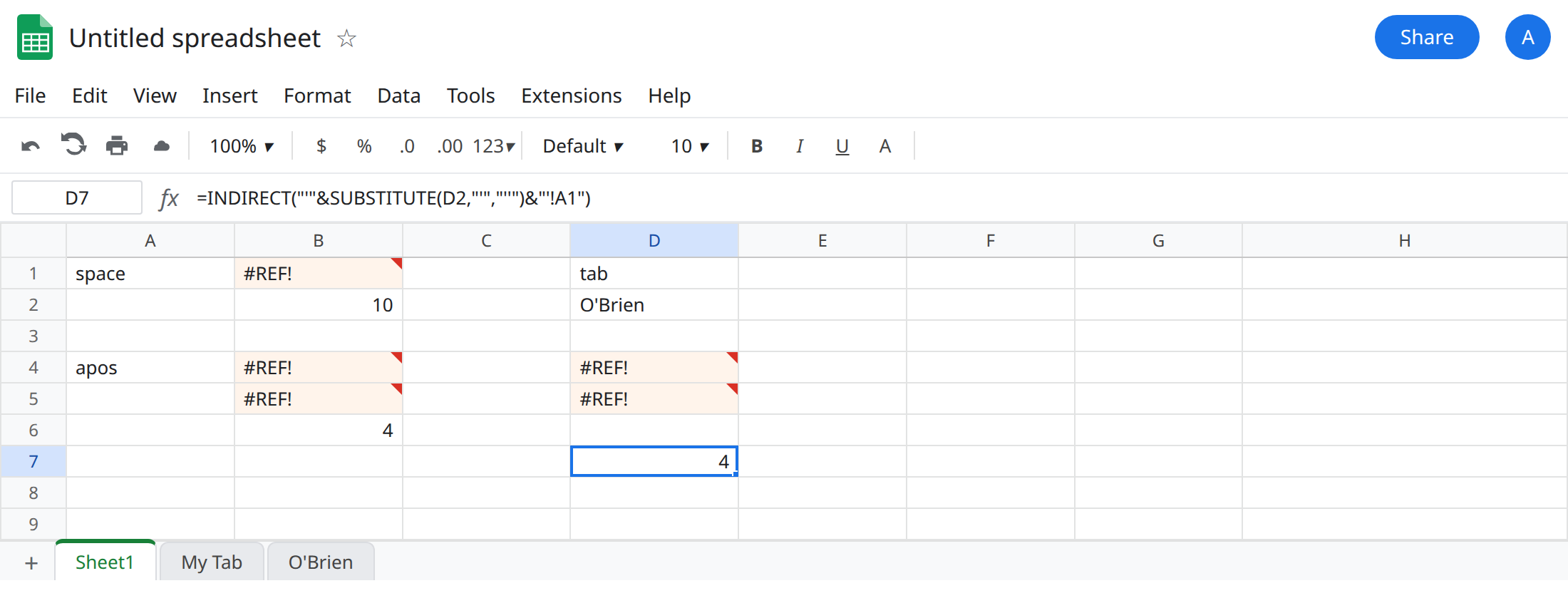
Task: Click the Google Sheets logo icon
Action: [35, 37]
